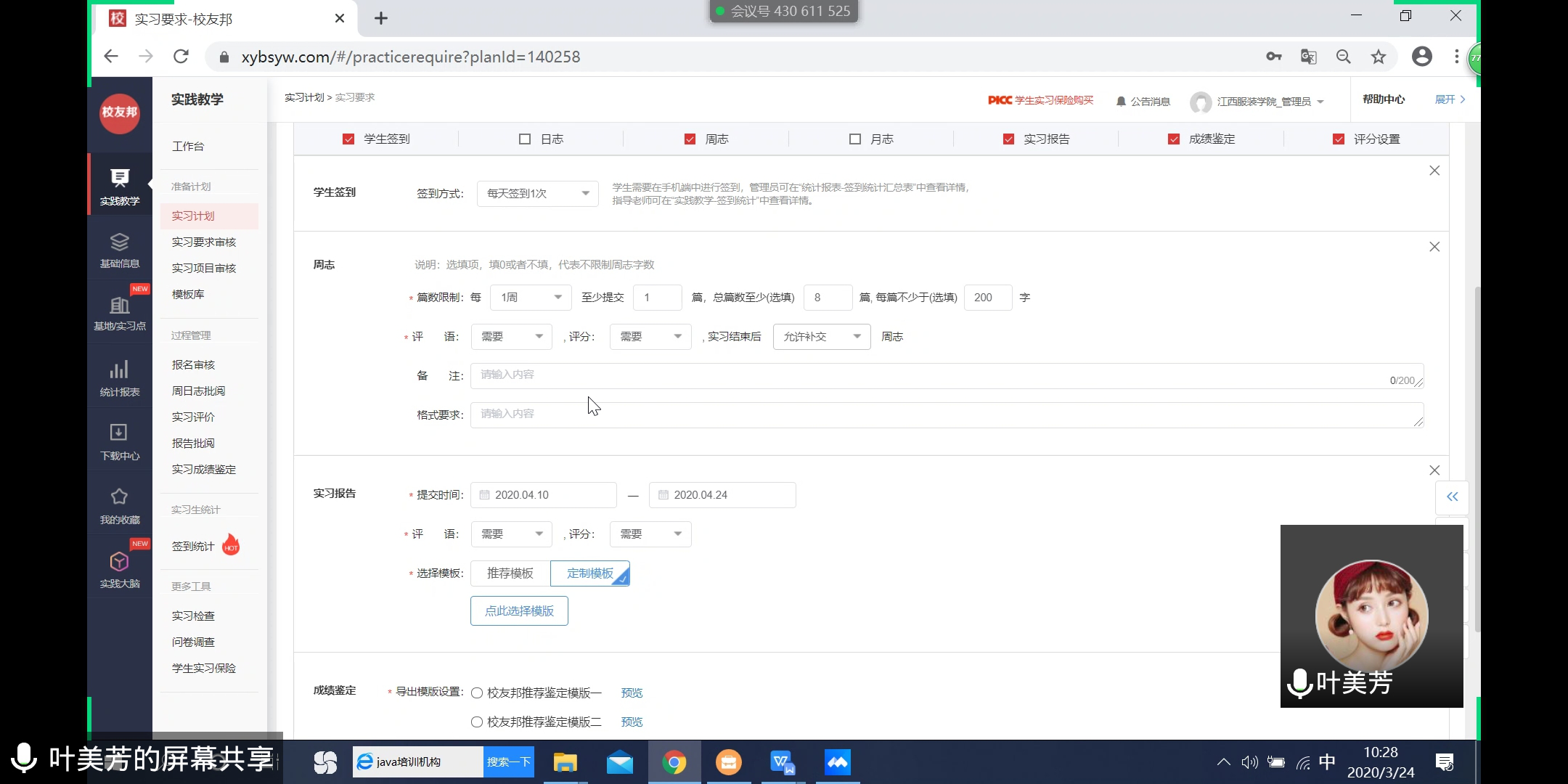The width and height of the screenshot is (1568, 784).
Task: Open Chrome from the taskbar
Action: pos(674,762)
